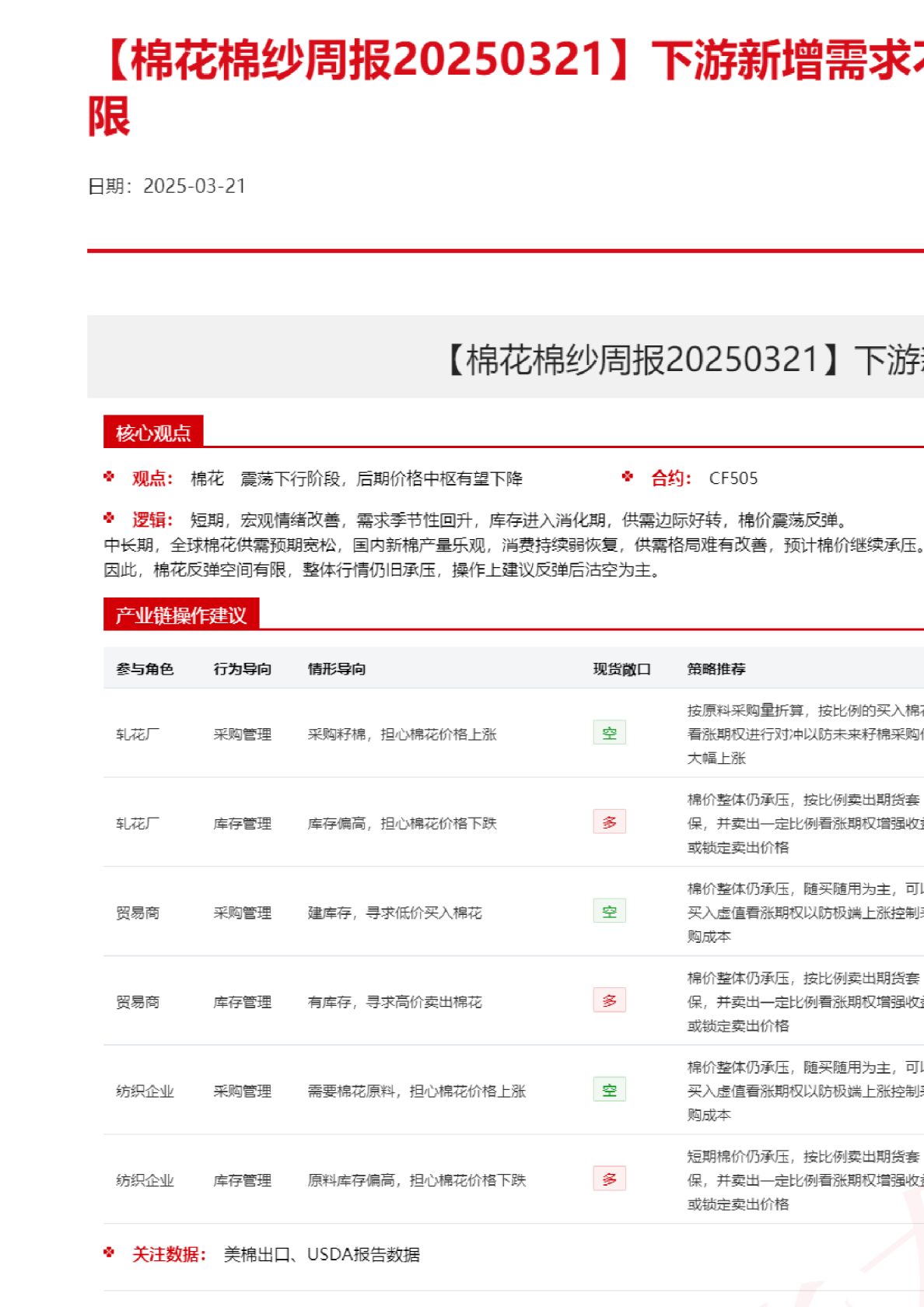Viewport: 924px width, 1307px height.
Task: Click the green 空 badge in 轧花厂 采购管理 row
Action: [609, 733]
